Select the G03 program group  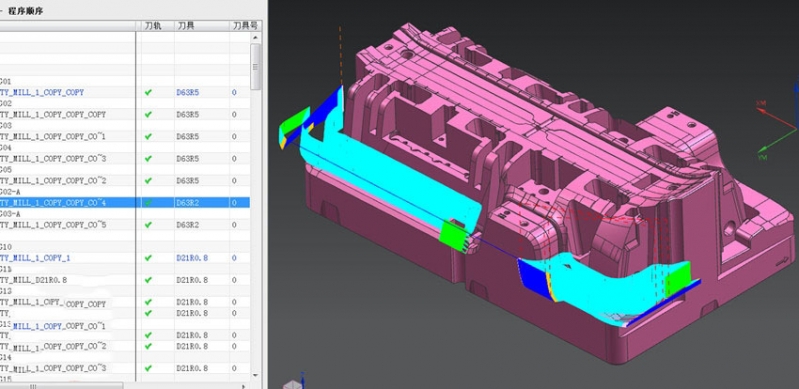[x=6, y=125]
